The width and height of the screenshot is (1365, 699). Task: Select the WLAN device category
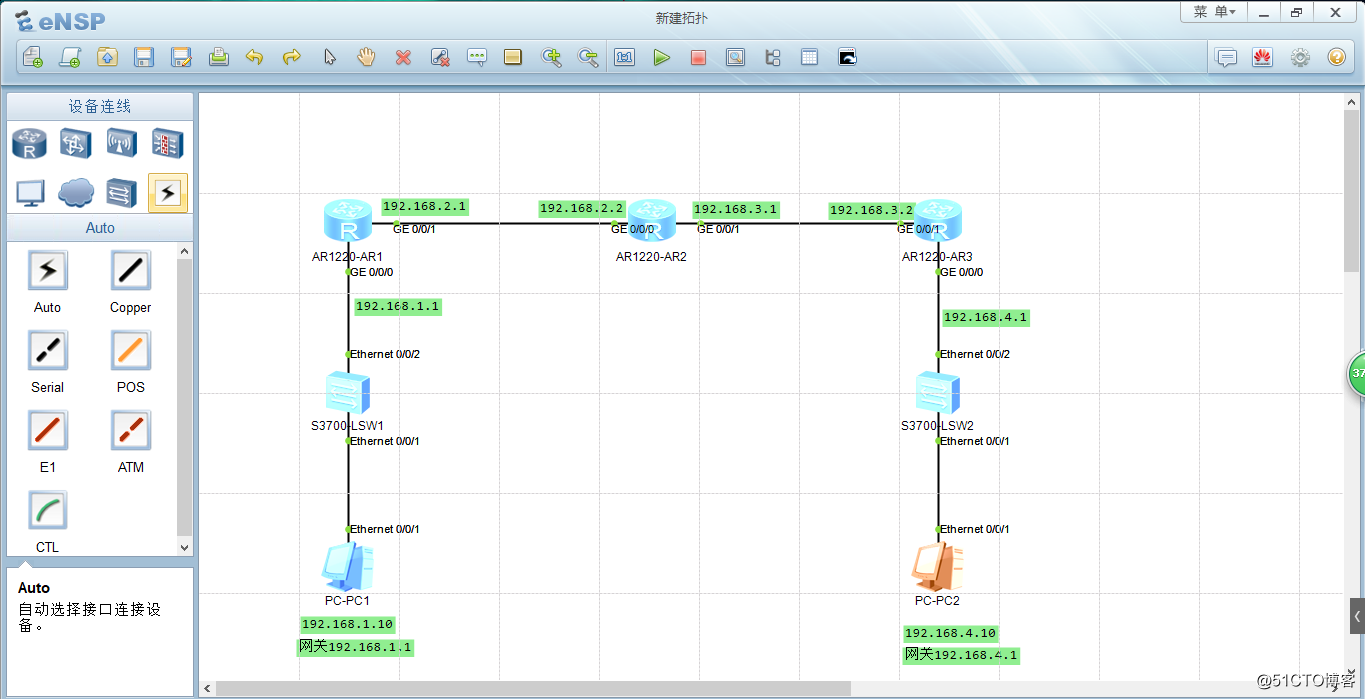coord(121,144)
